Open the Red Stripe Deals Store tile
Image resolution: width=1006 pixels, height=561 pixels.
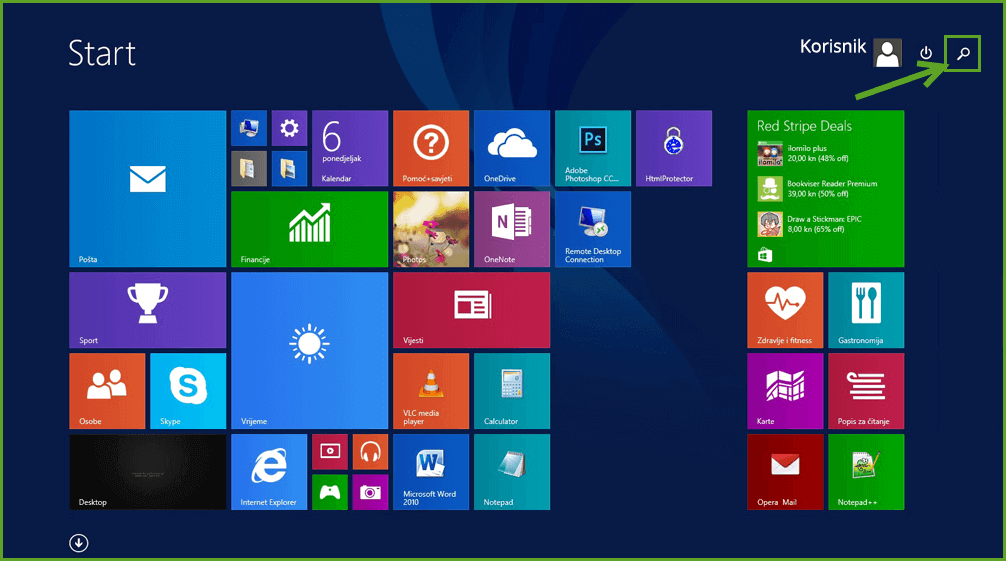click(x=826, y=189)
